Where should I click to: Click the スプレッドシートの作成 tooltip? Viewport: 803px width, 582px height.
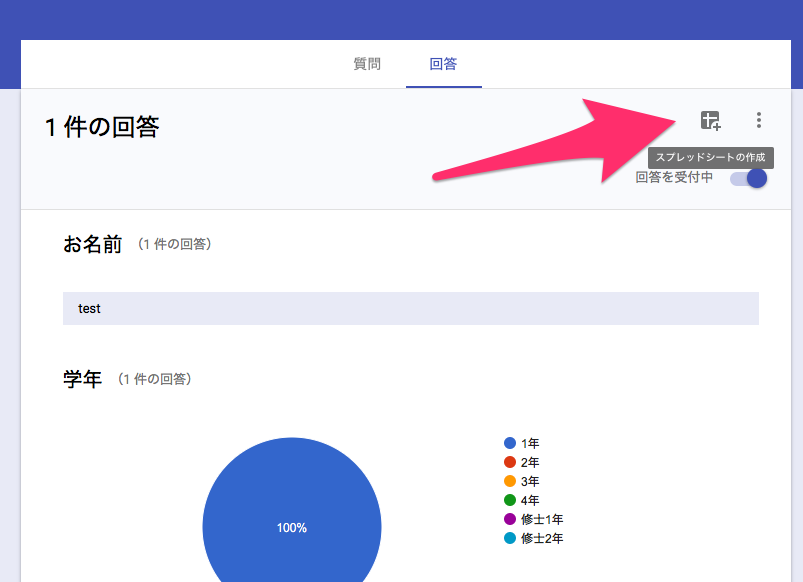pyautogui.click(x=711, y=158)
